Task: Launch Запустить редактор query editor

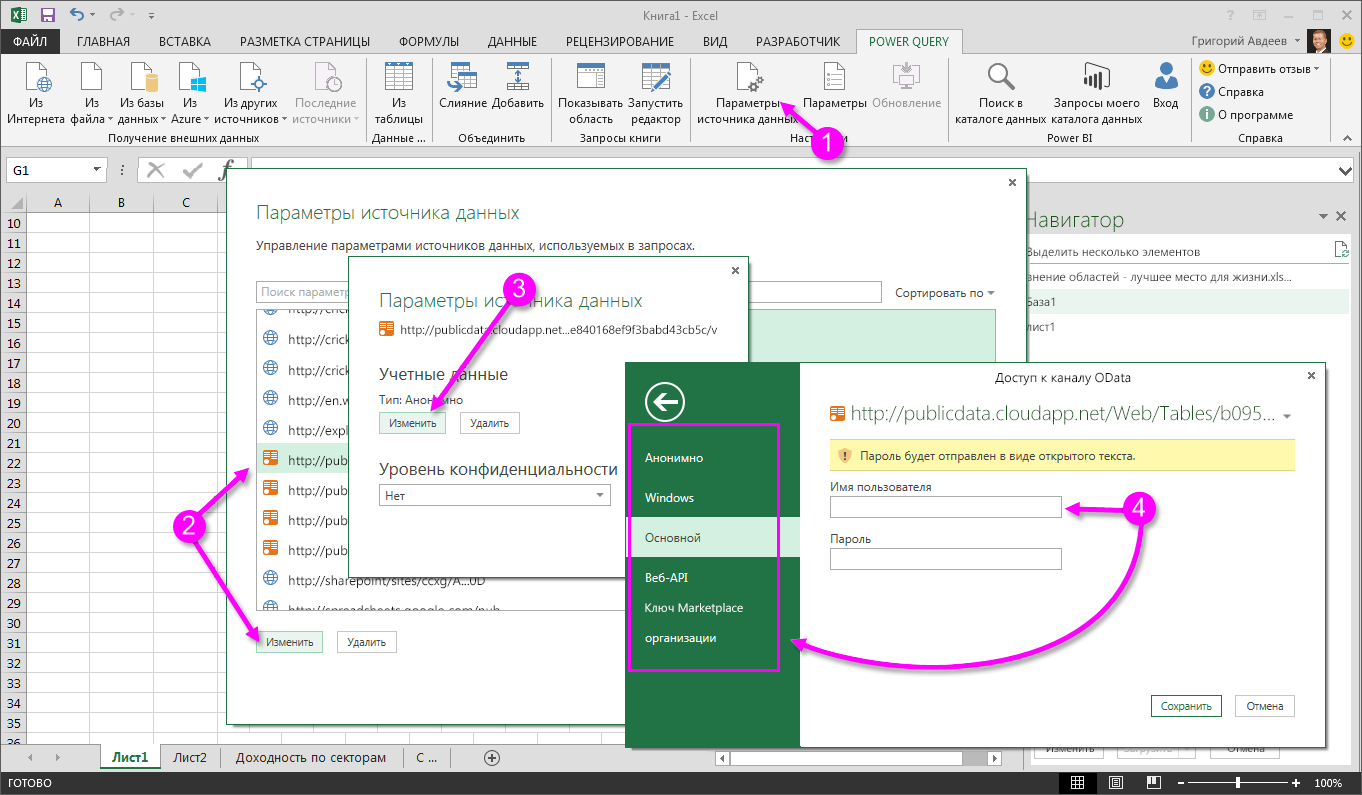Action: coord(656,92)
